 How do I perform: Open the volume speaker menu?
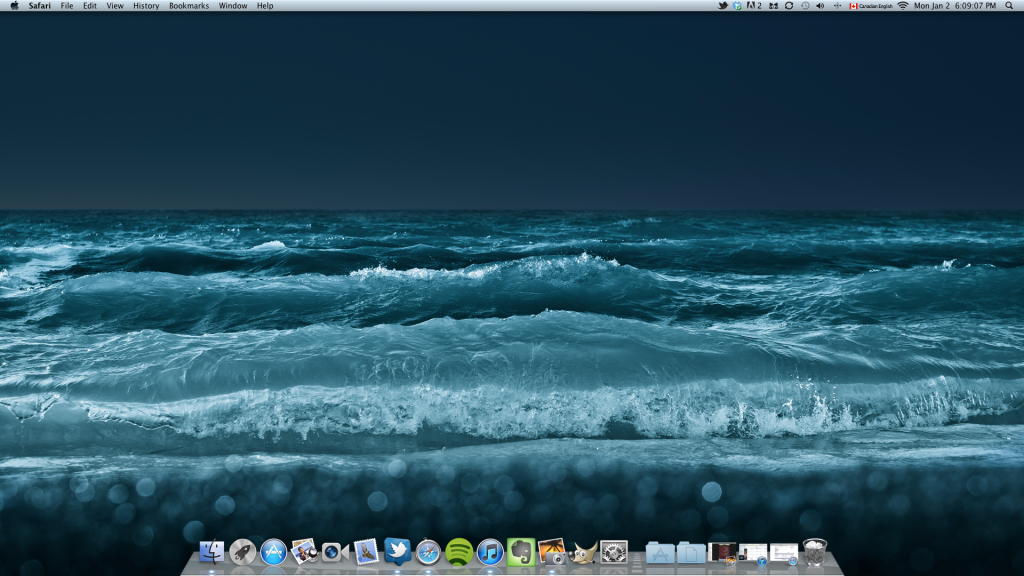coord(820,6)
